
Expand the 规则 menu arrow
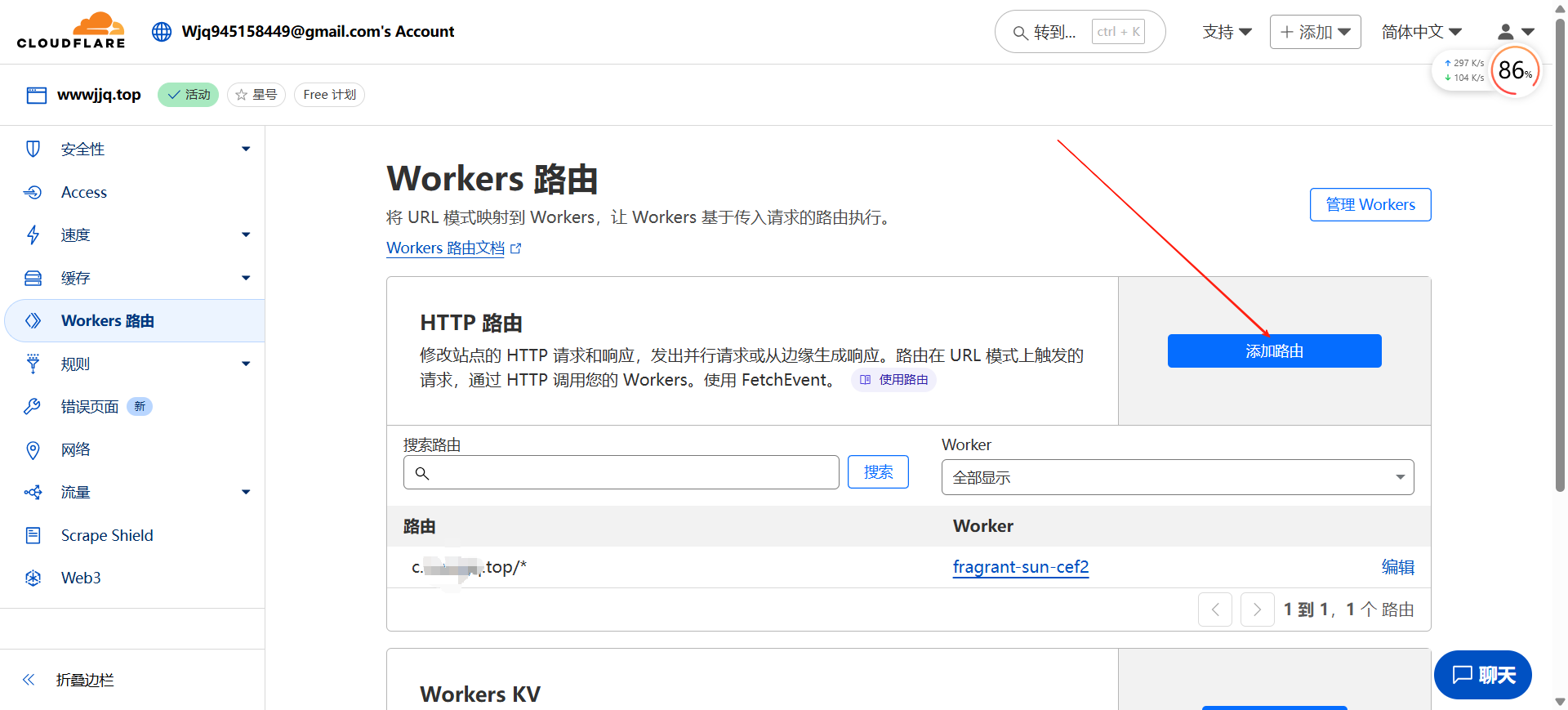coord(246,364)
